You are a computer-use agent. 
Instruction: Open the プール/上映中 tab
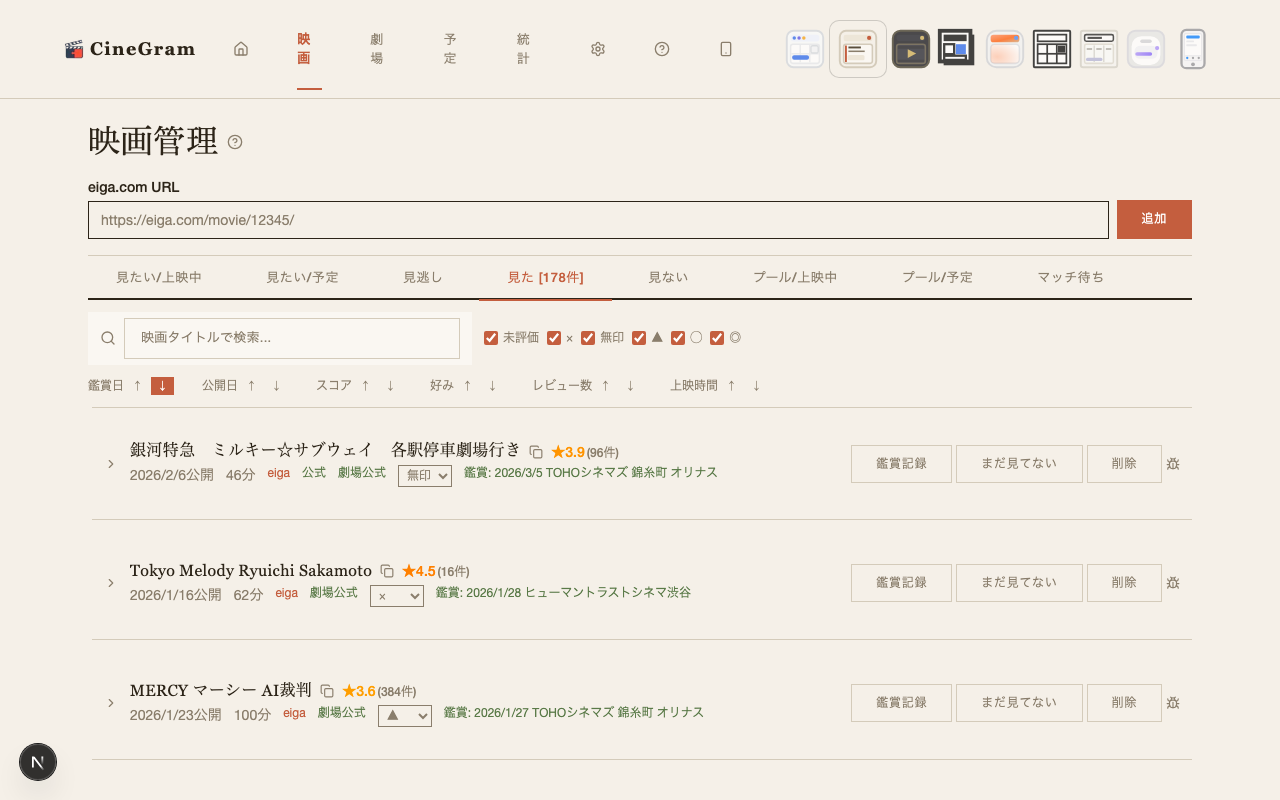click(795, 277)
